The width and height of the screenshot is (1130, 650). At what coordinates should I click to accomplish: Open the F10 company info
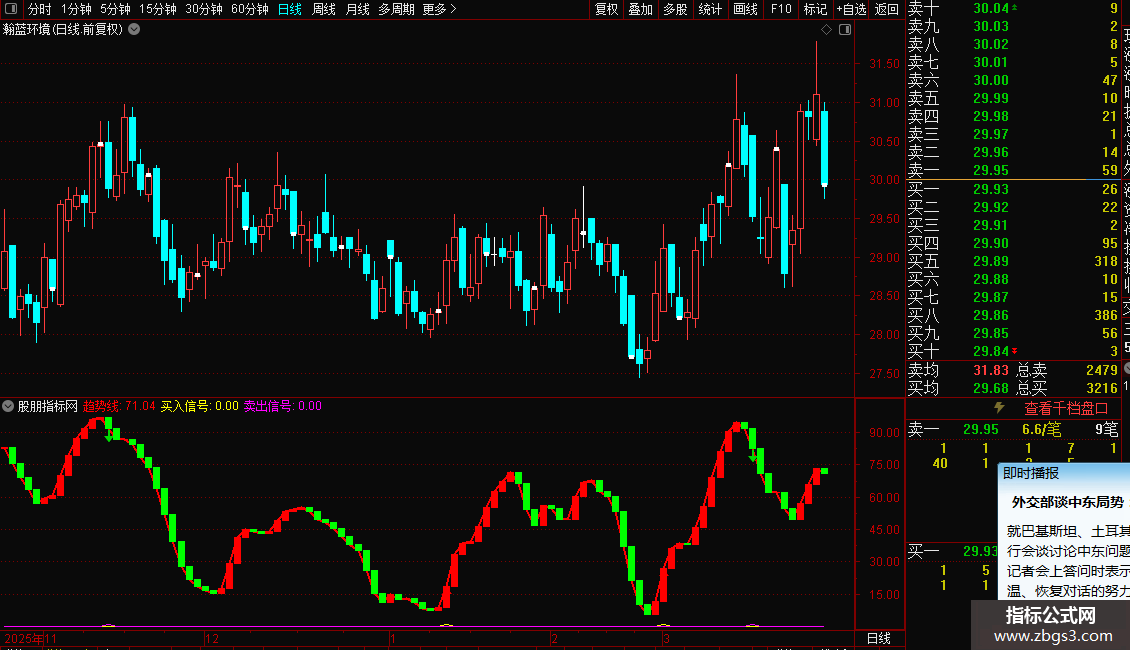tap(780, 9)
